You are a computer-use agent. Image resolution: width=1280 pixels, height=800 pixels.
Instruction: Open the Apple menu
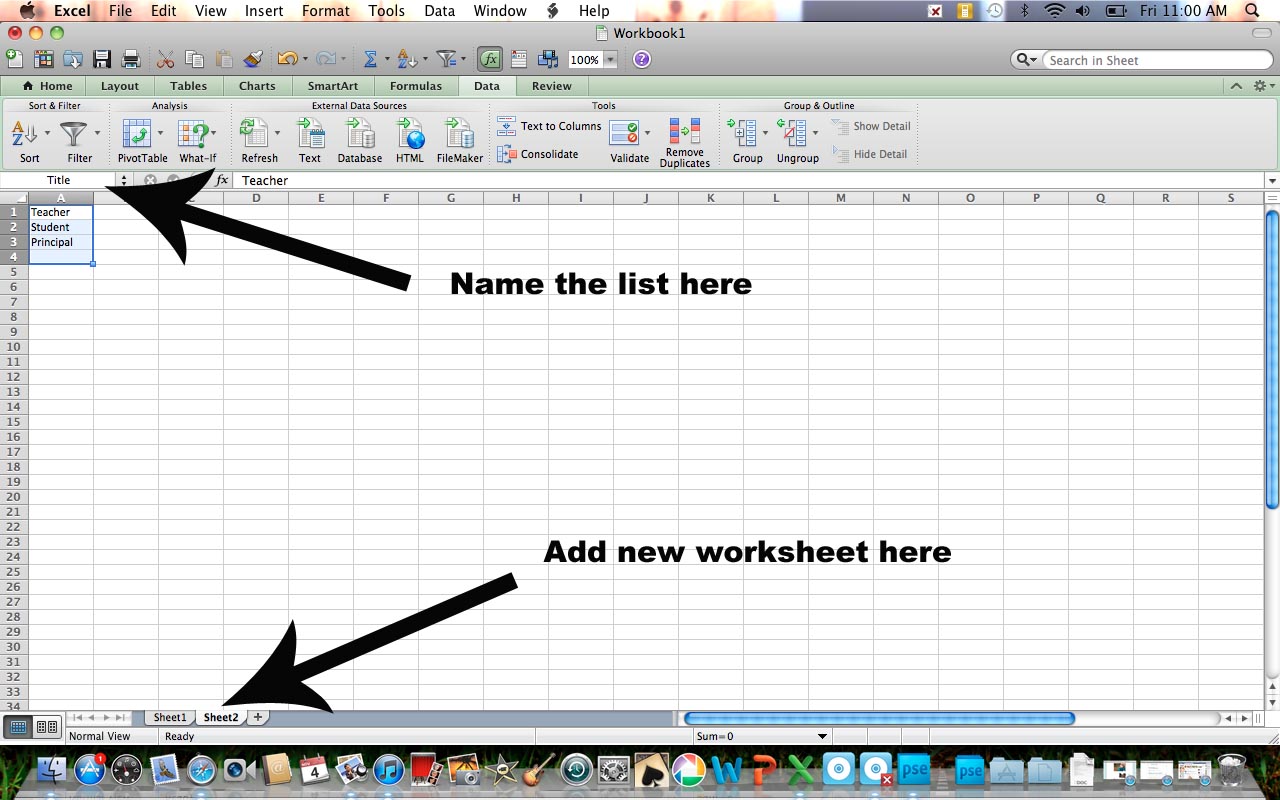coord(27,11)
